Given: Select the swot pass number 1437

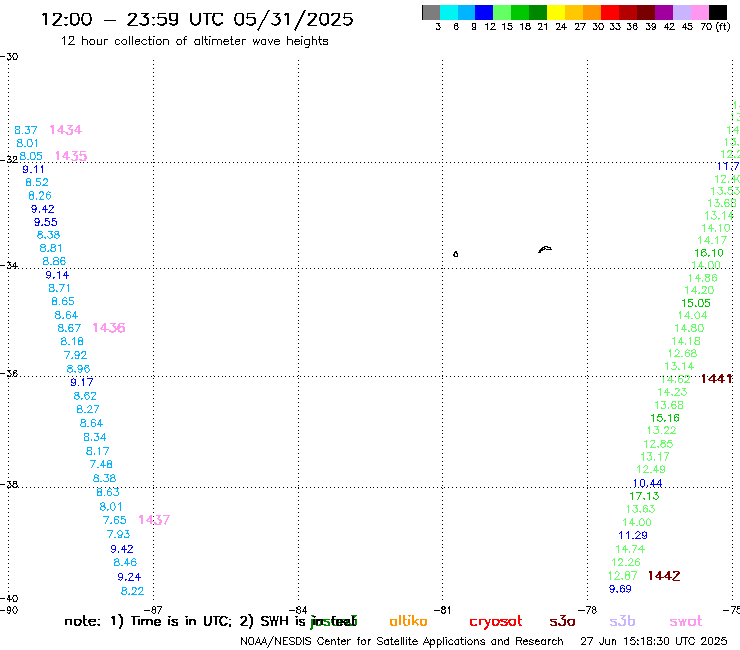Looking at the screenshot, I should [154, 520].
